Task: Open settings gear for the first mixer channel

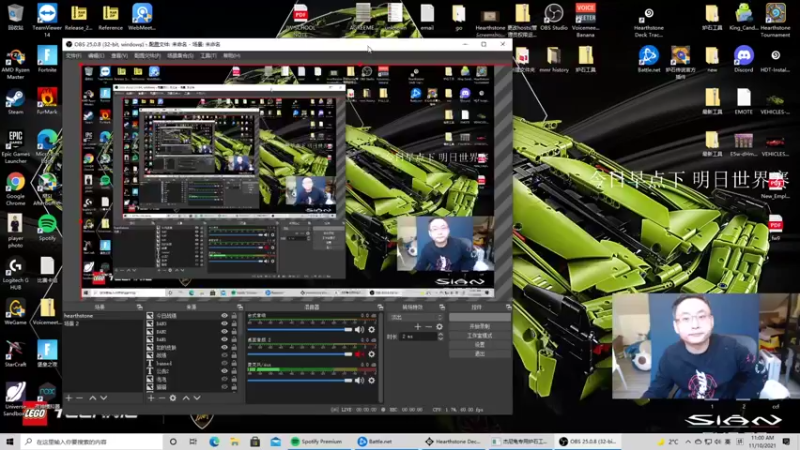Action: 371,330
